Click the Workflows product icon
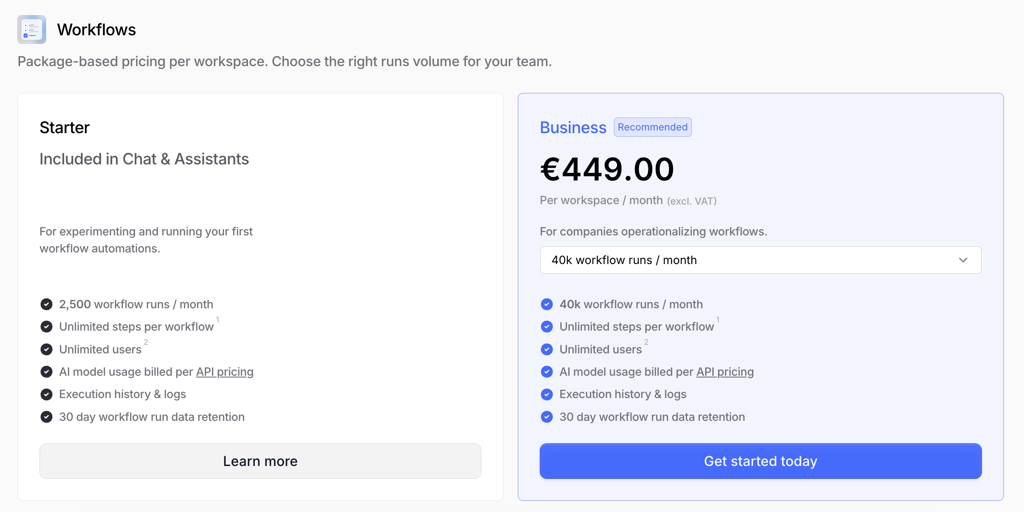The height and width of the screenshot is (512, 1024). coord(31,29)
